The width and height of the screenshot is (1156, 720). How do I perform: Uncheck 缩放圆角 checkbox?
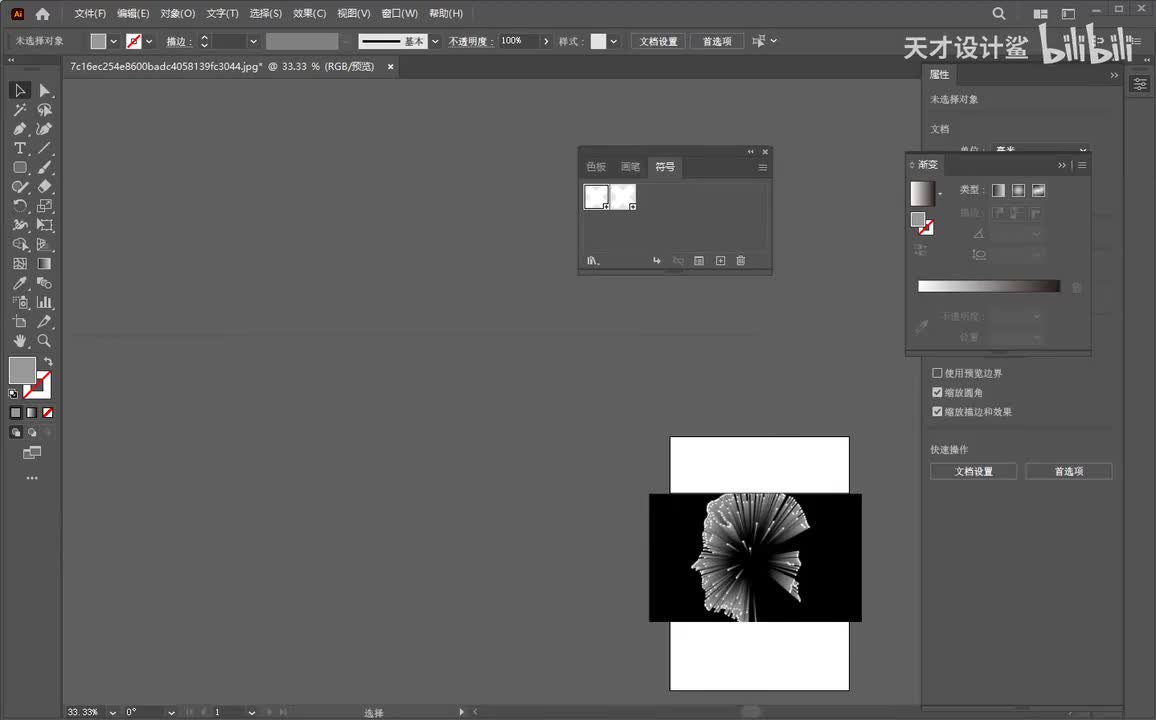pyautogui.click(x=937, y=392)
